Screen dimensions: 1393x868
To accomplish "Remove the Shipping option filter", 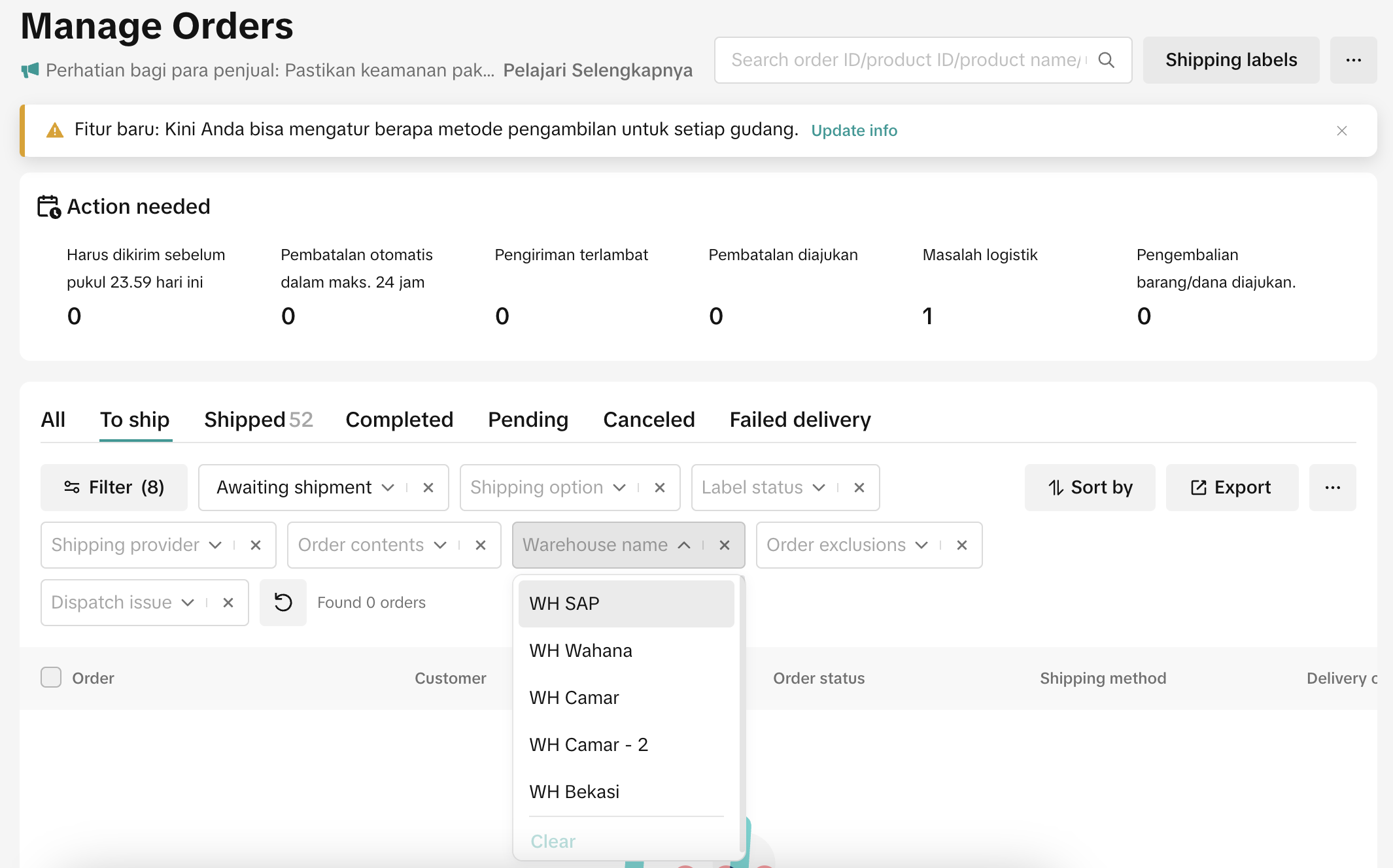I will click(660, 488).
